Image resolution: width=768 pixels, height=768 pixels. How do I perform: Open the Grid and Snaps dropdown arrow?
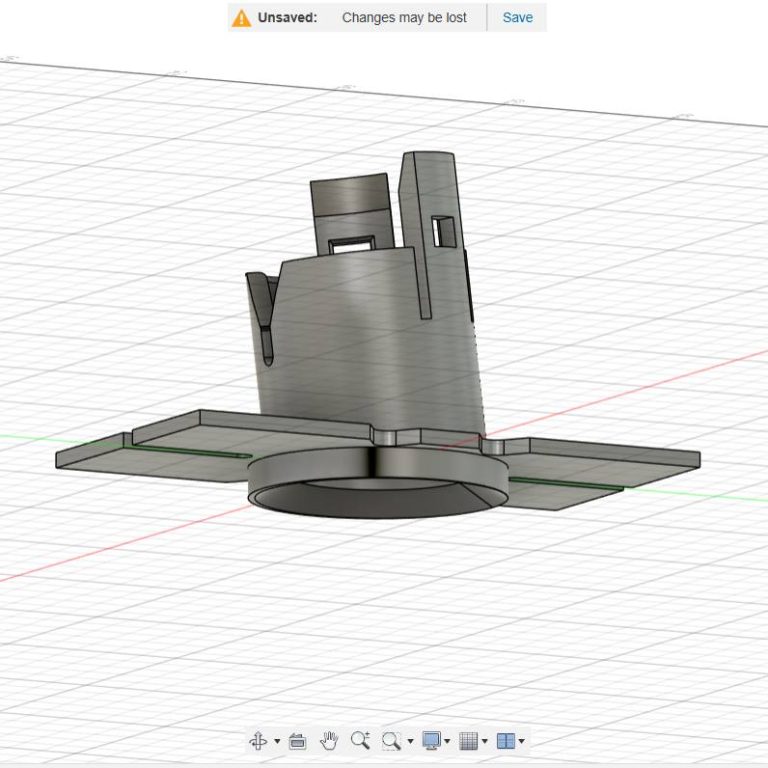coord(485,742)
